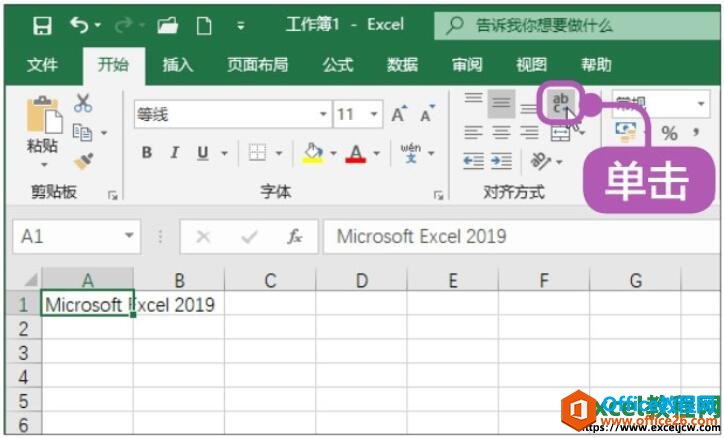Click the wén phonetic guide icon

410,153
